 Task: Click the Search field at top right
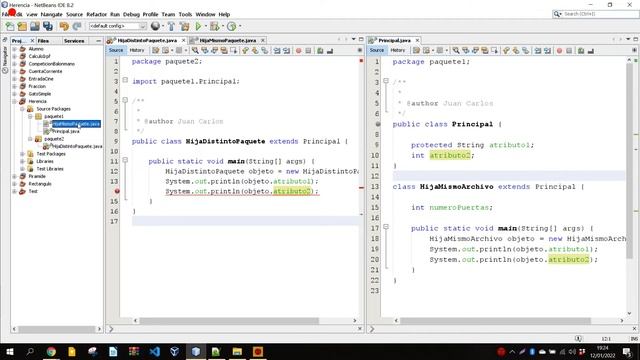pos(595,14)
